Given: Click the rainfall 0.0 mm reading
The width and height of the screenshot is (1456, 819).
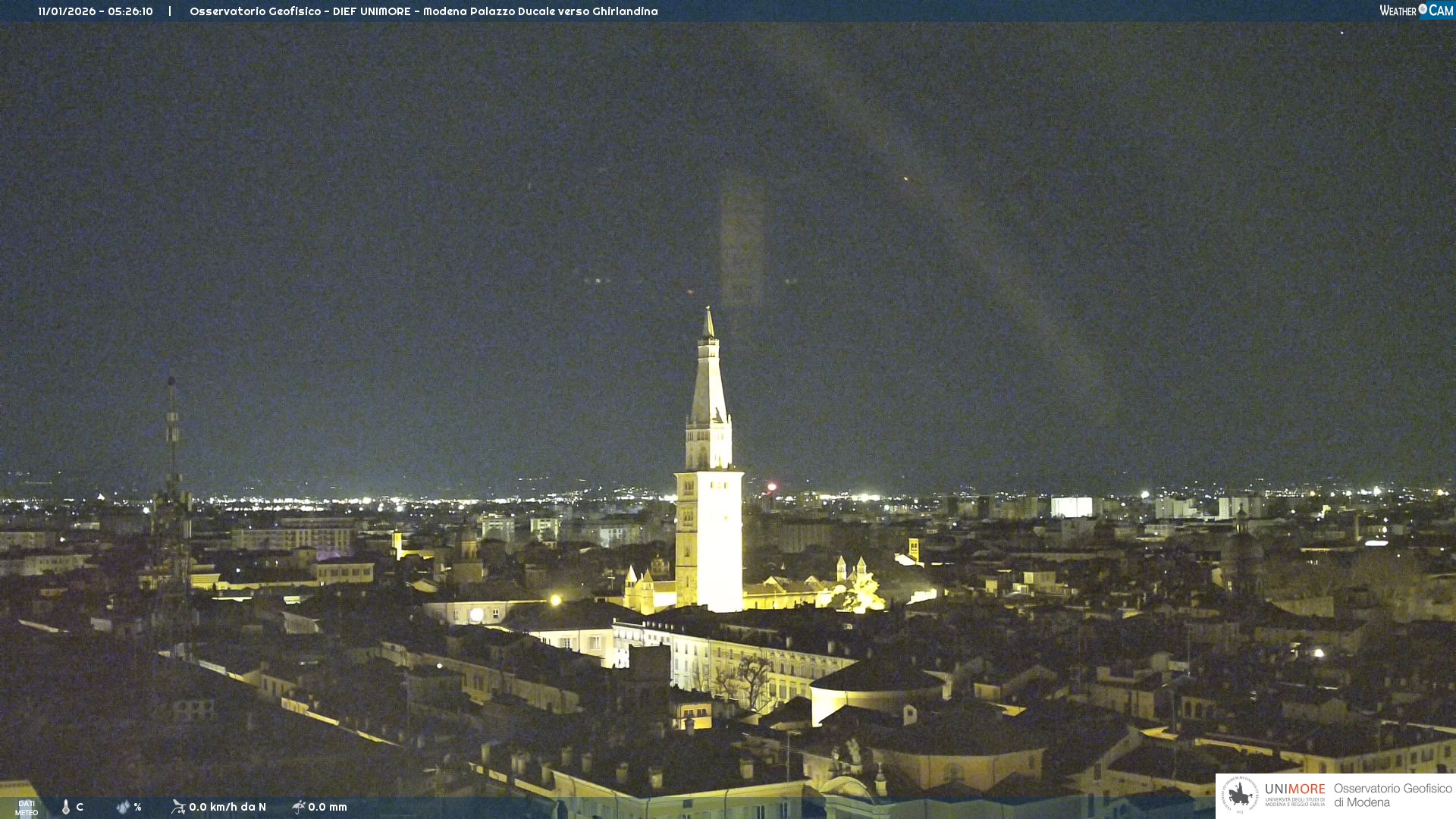Looking at the screenshot, I should 327,807.
